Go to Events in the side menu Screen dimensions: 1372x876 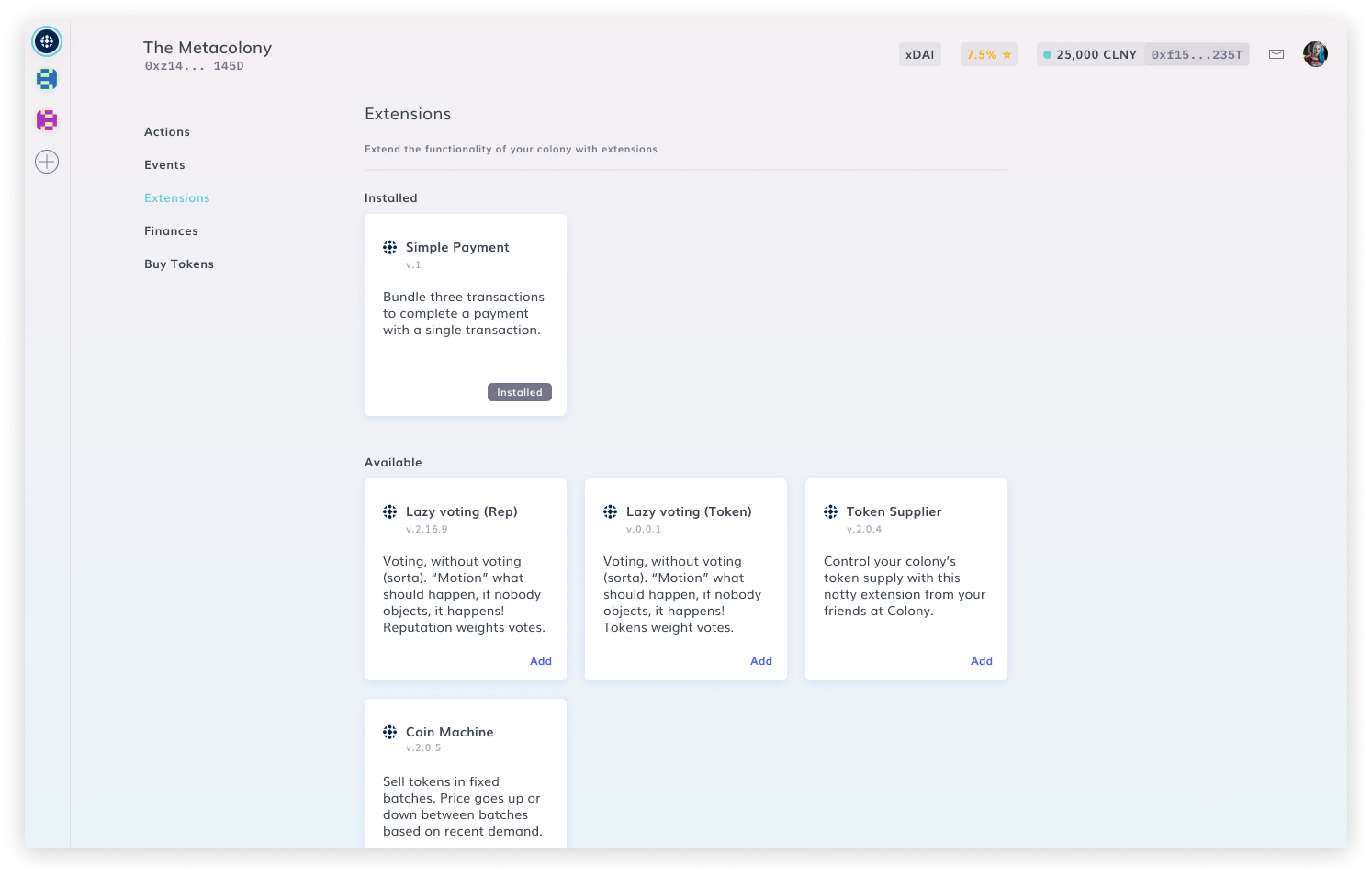164,165
